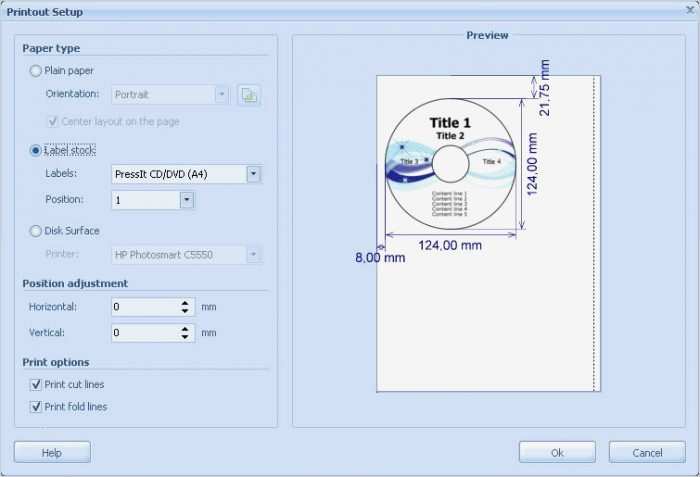Click the Cancel button

pyautogui.click(x=647, y=452)
